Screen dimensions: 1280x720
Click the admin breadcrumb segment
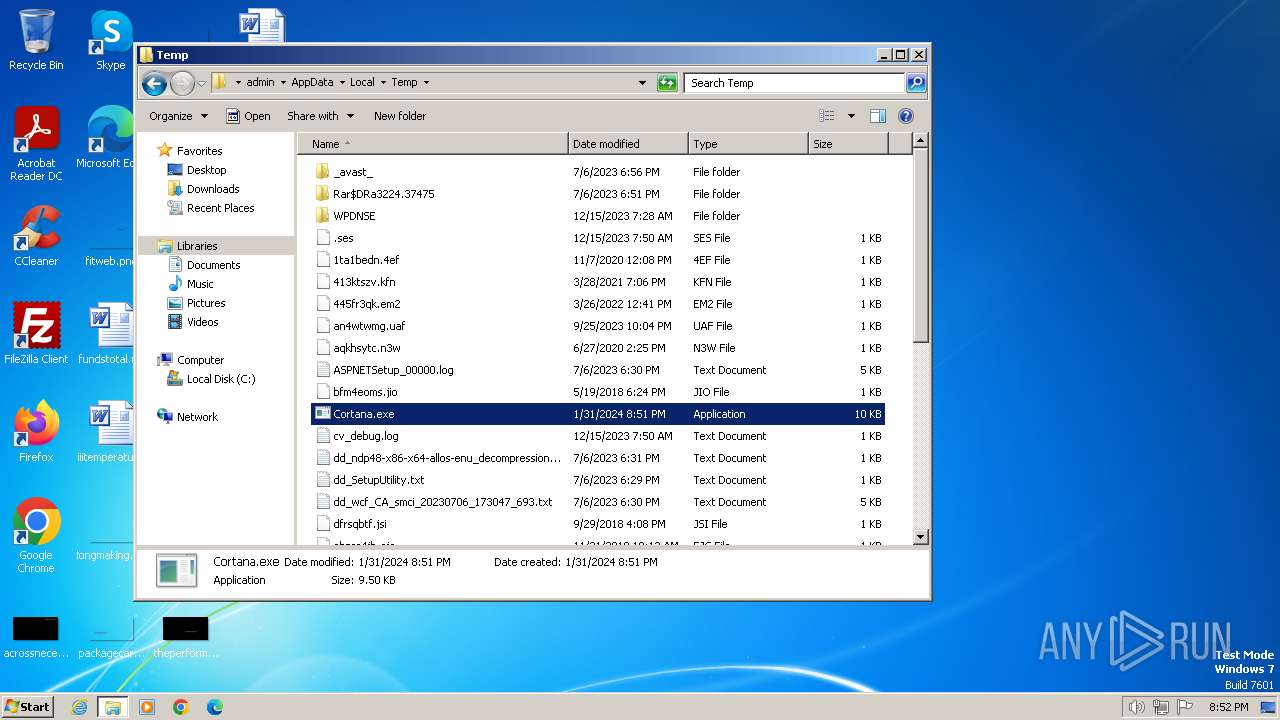260,83
